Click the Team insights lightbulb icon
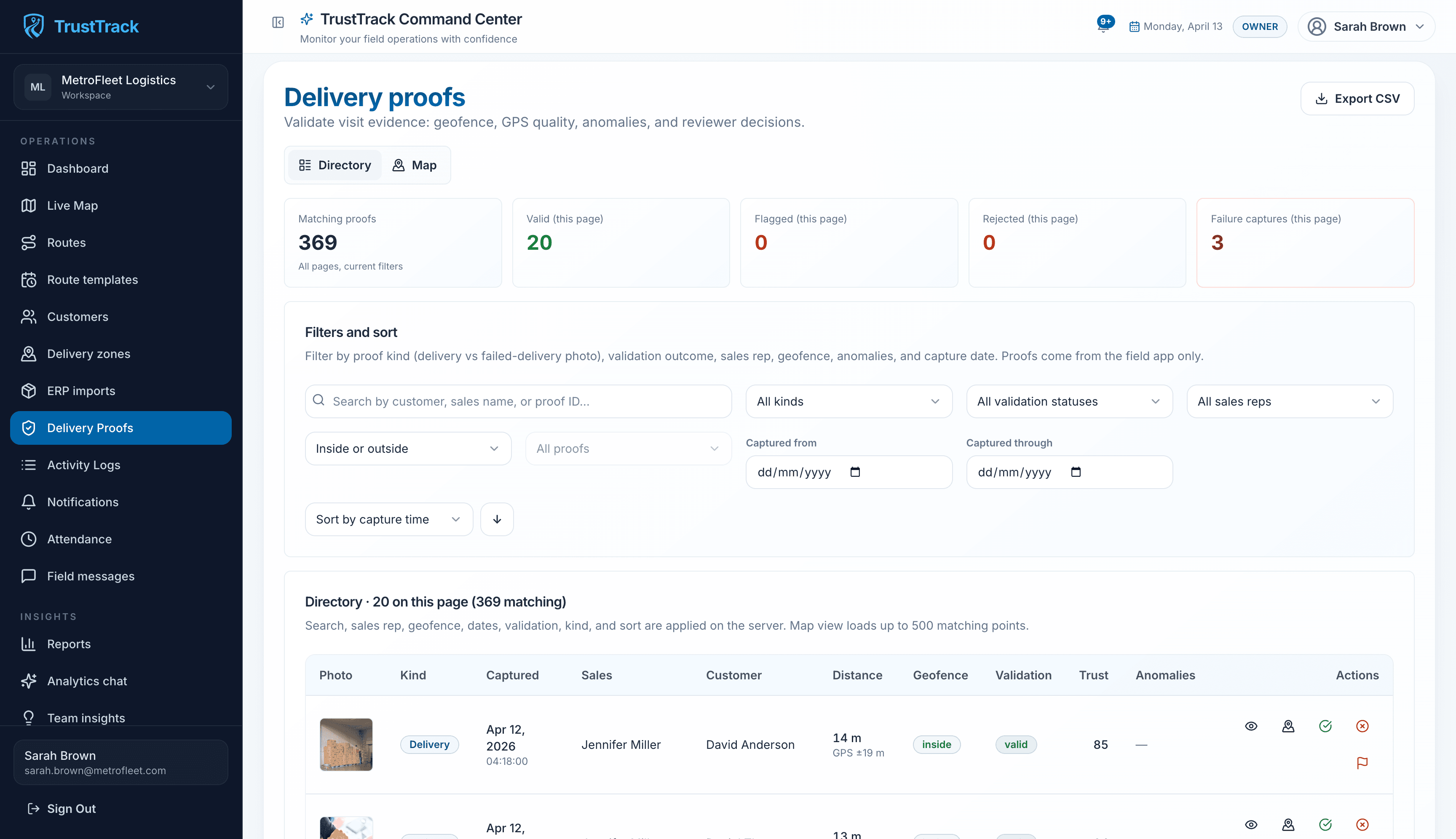The width and height of the screenshot is (1456, 839). coord(28,718)
